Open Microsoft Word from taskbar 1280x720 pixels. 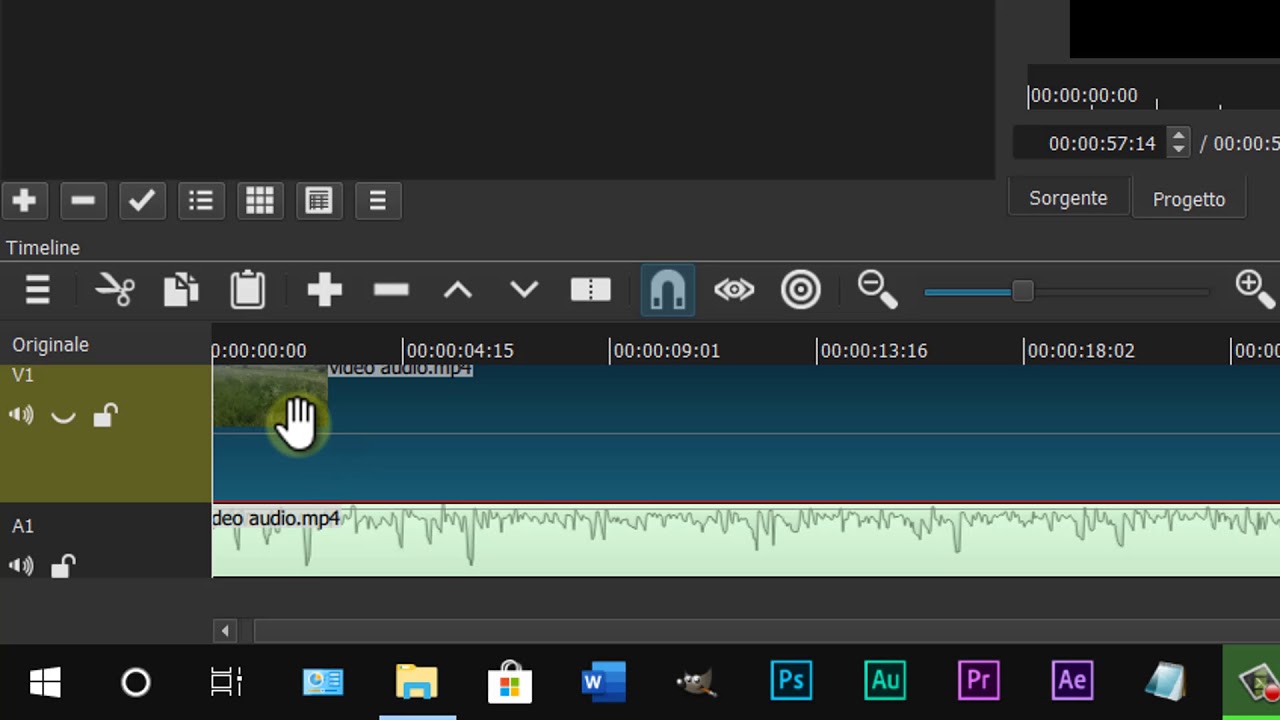pos(603,682)
